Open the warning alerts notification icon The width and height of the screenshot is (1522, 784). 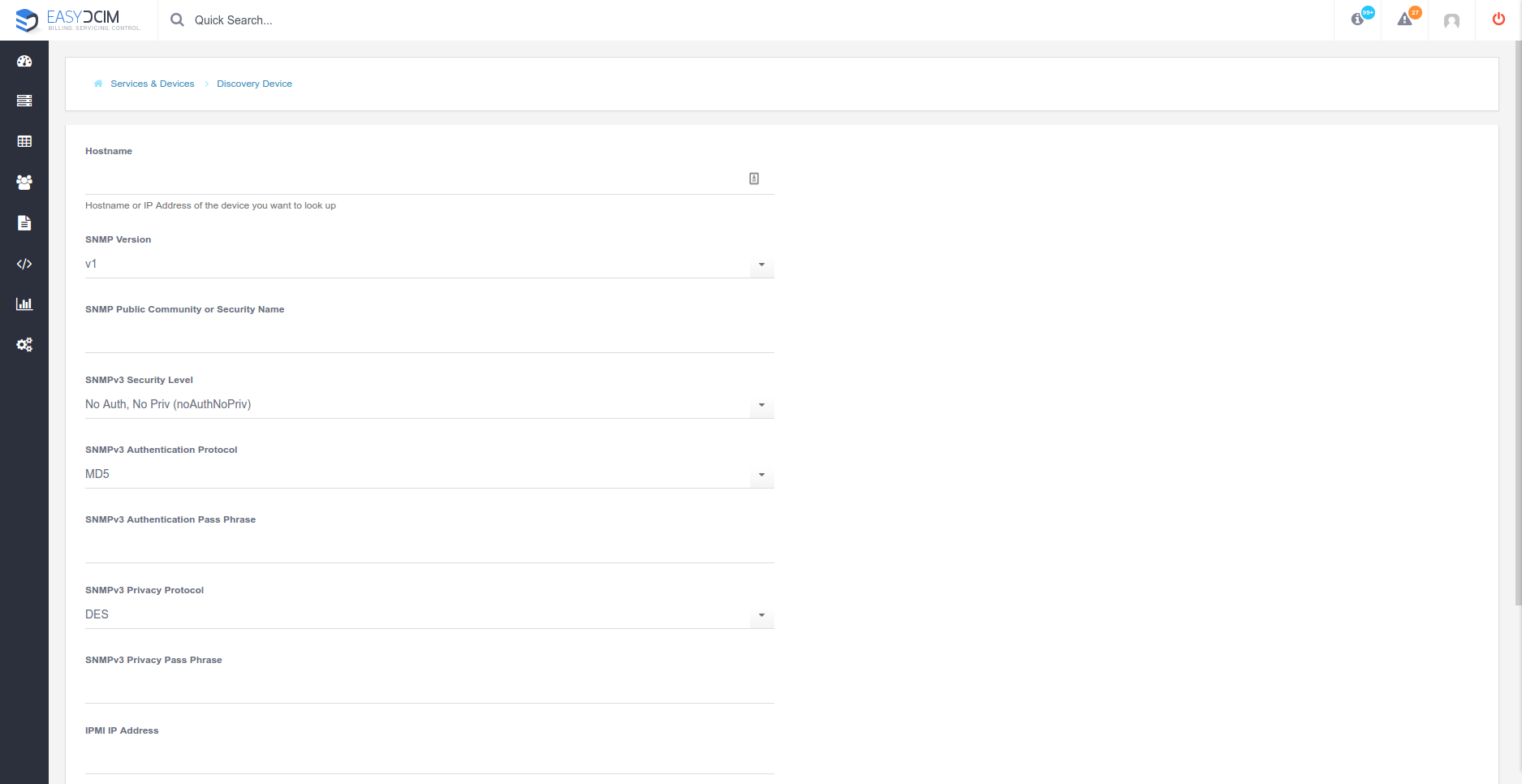1405,19
